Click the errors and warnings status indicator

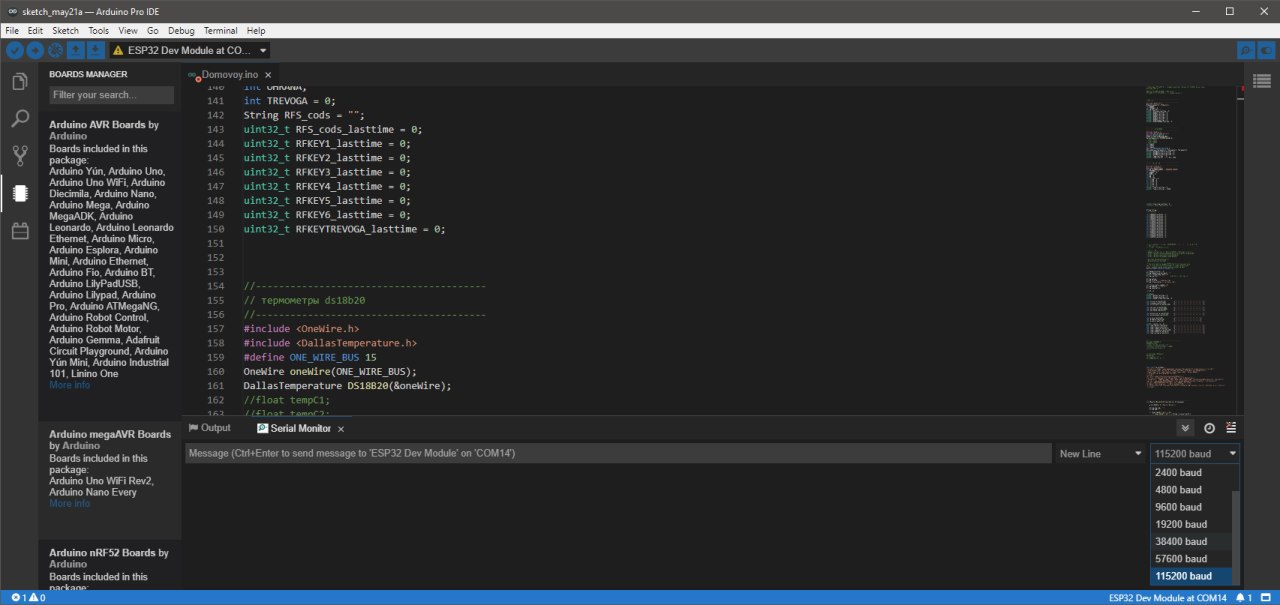click(x=28, y=598)
